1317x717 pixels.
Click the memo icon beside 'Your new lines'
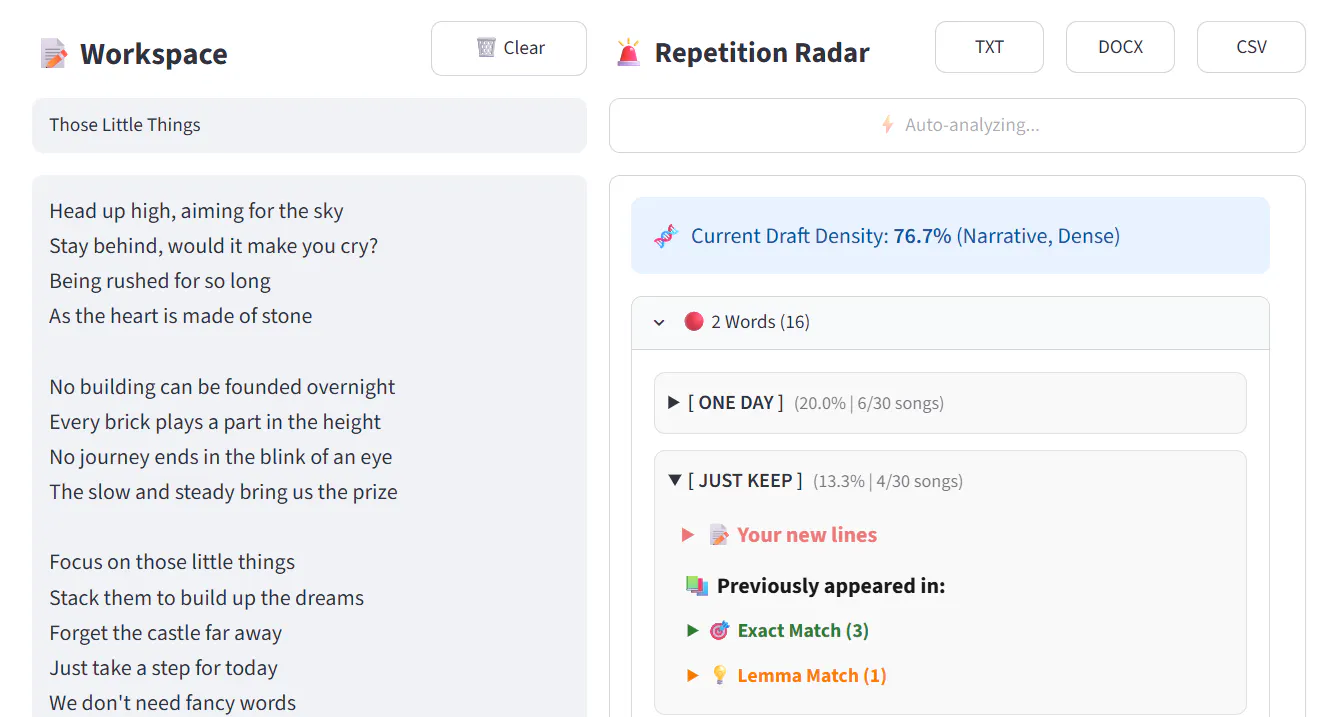pyautogui.click(x=719, y=535)
